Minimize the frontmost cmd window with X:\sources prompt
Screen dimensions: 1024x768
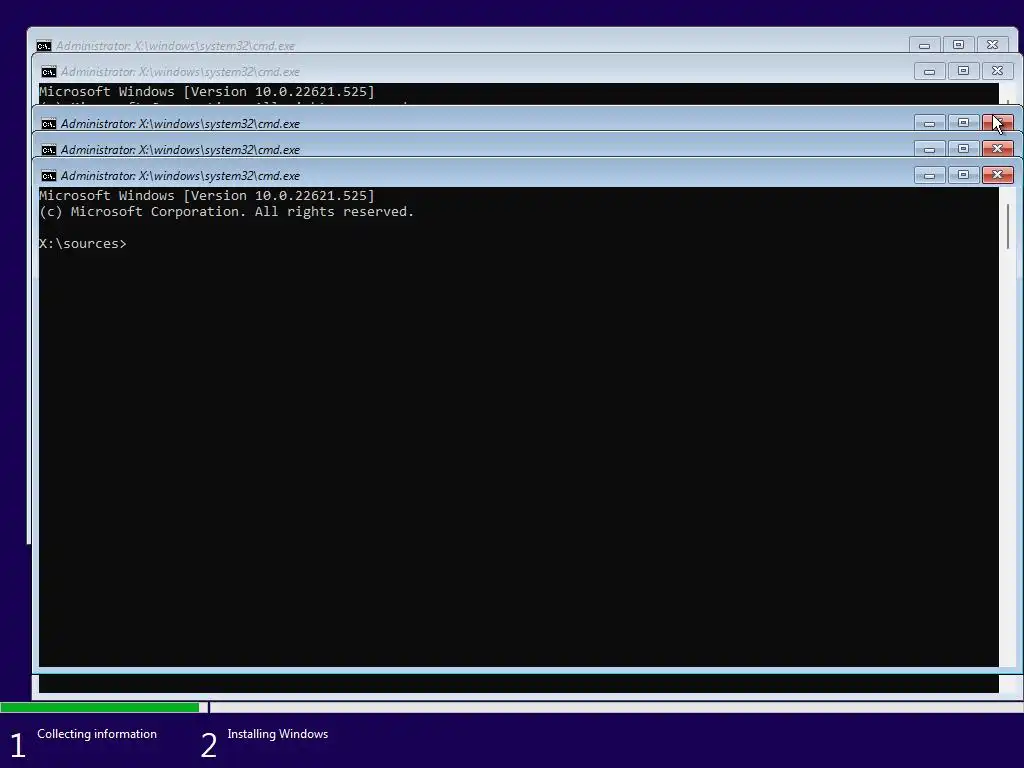(x=929, y=175)
